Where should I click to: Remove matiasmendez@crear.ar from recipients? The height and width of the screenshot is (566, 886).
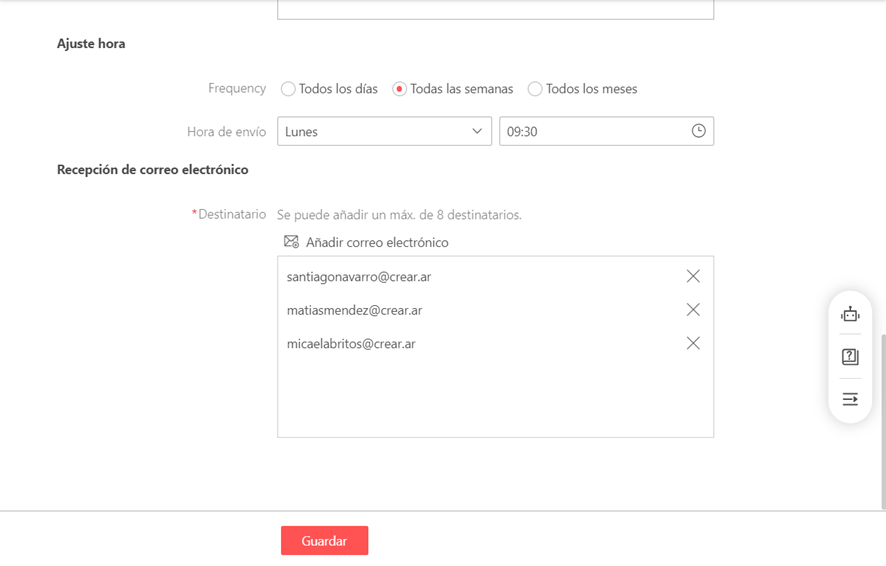[693, 310]
